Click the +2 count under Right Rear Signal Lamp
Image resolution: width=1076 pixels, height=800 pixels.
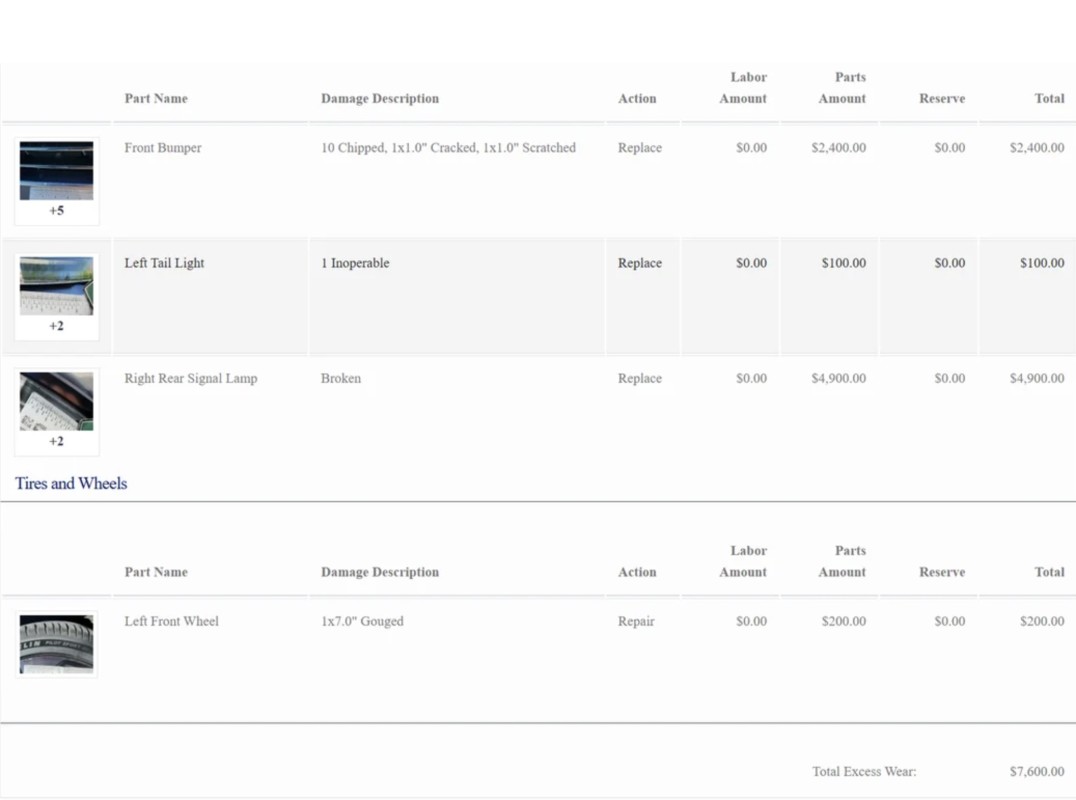pos(56,441)
